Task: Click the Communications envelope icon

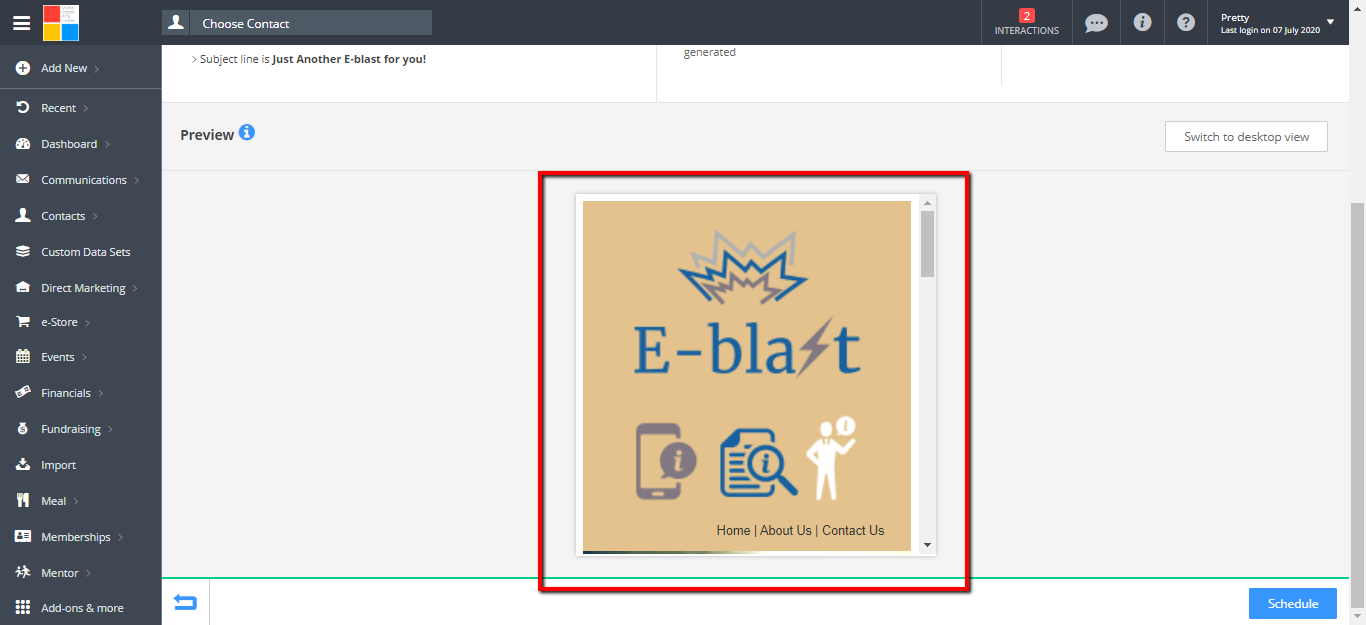Action: [23, 180]
